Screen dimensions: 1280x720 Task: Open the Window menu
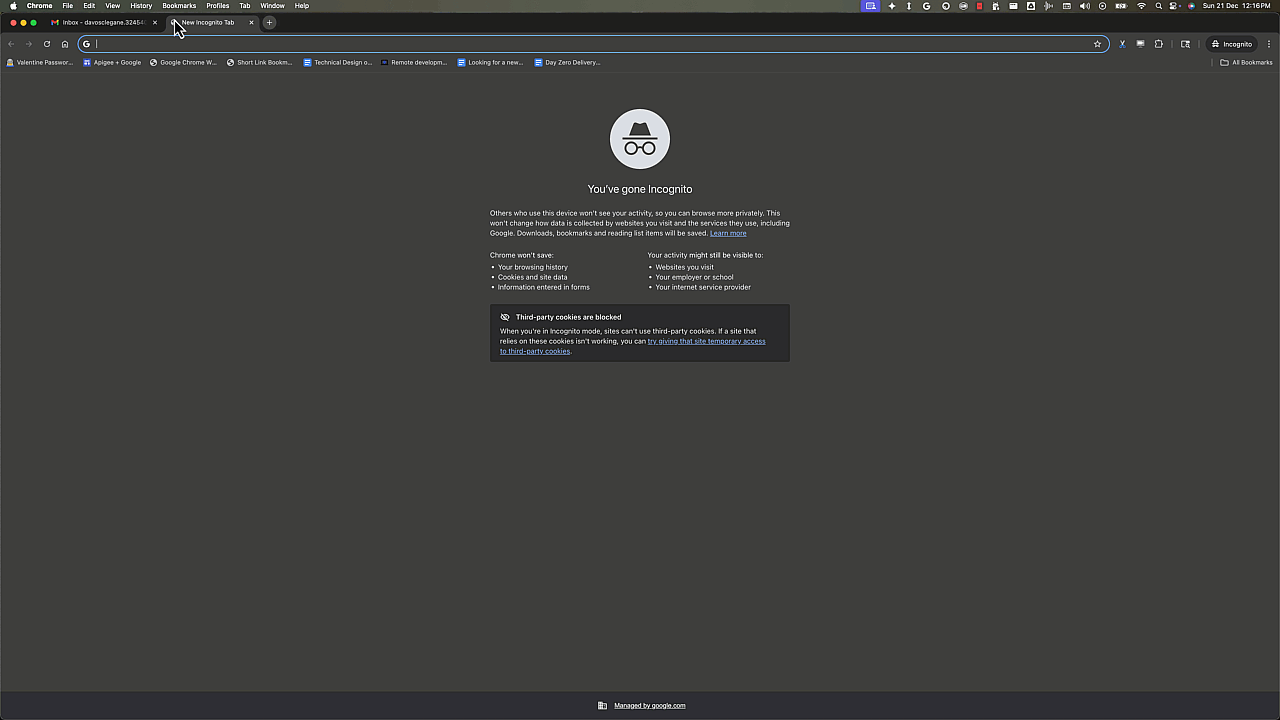pos(272,6)
